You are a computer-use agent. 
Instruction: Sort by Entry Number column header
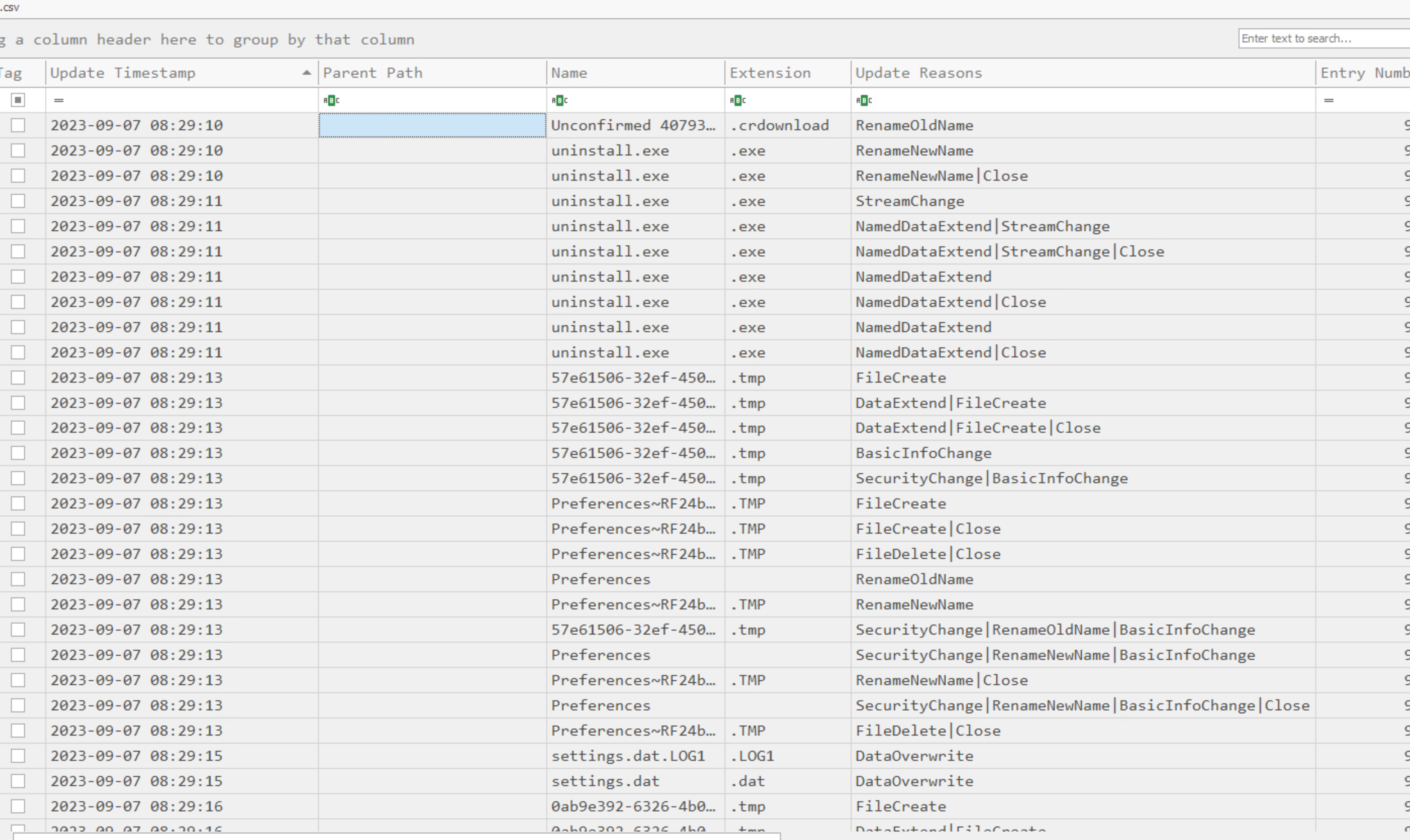coord(1363,72)
